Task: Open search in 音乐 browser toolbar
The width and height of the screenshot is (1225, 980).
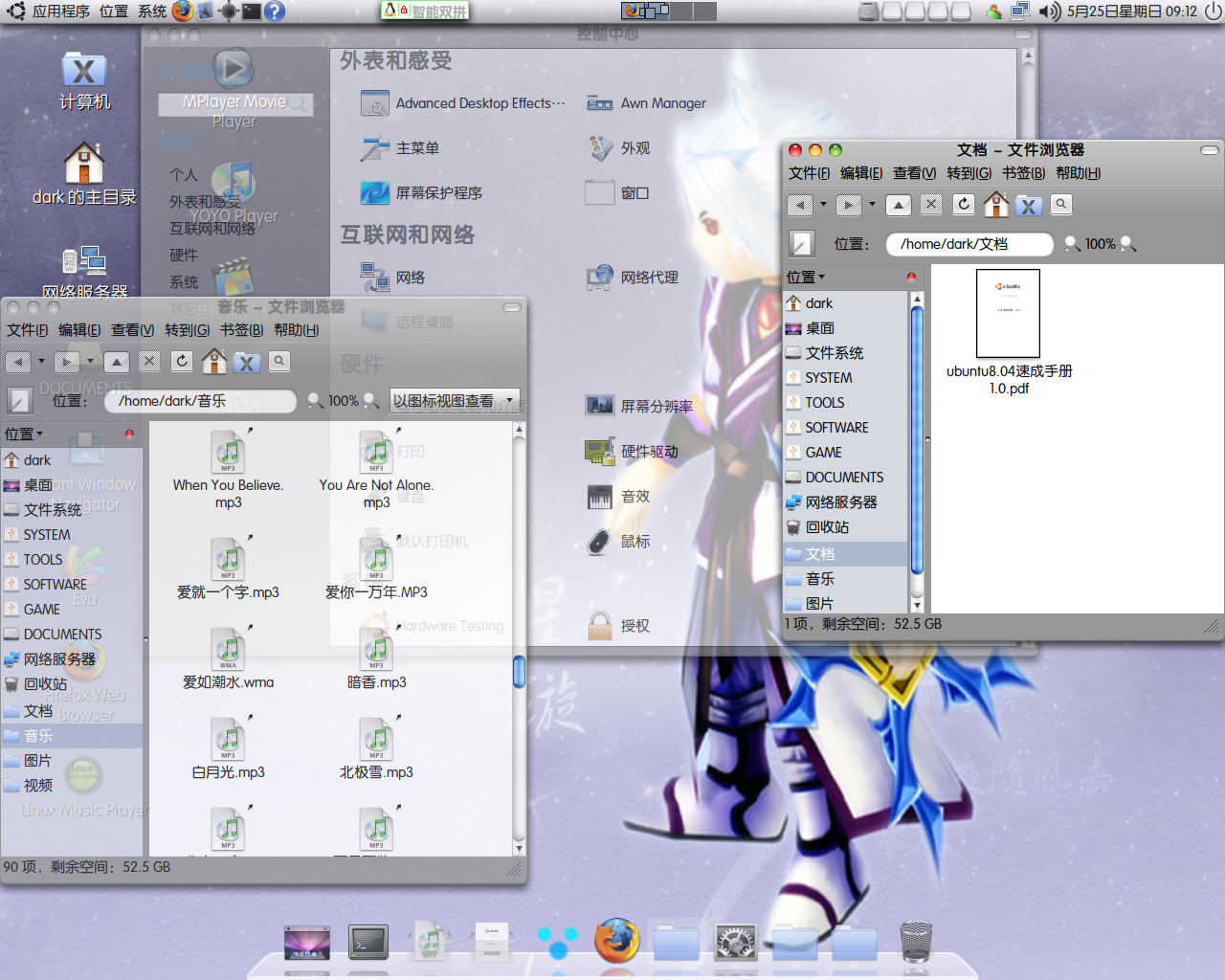Action: (x=279, y=361)
